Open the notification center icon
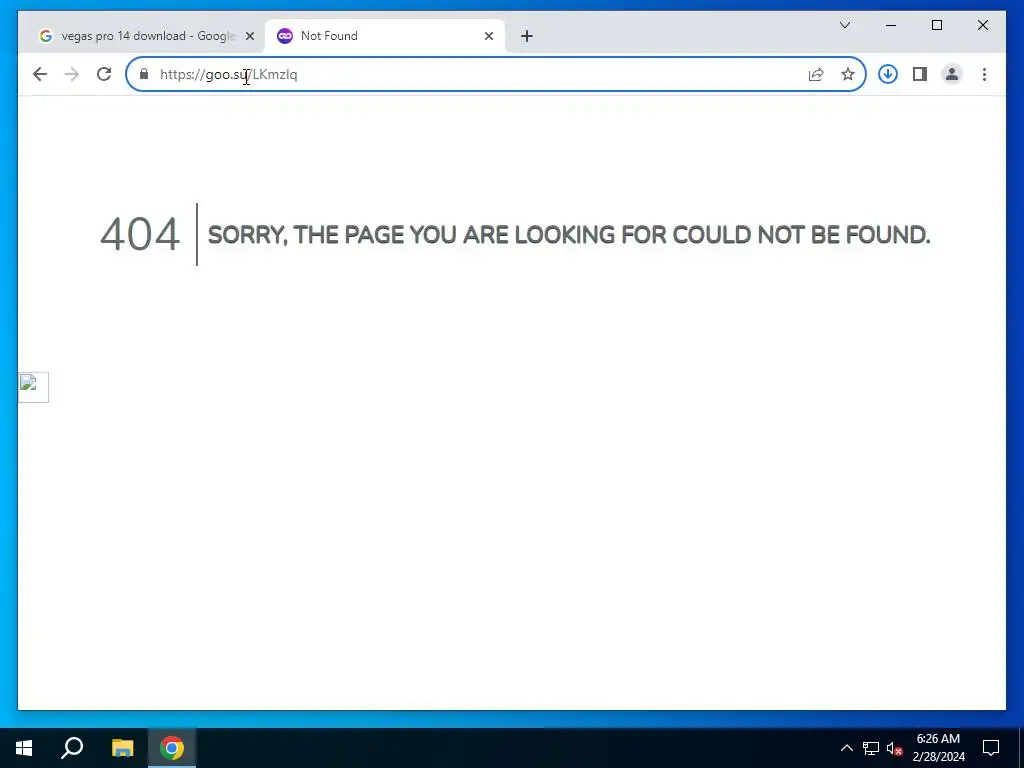Viewport: 1024px width, 768px height. tap(991, 748)
